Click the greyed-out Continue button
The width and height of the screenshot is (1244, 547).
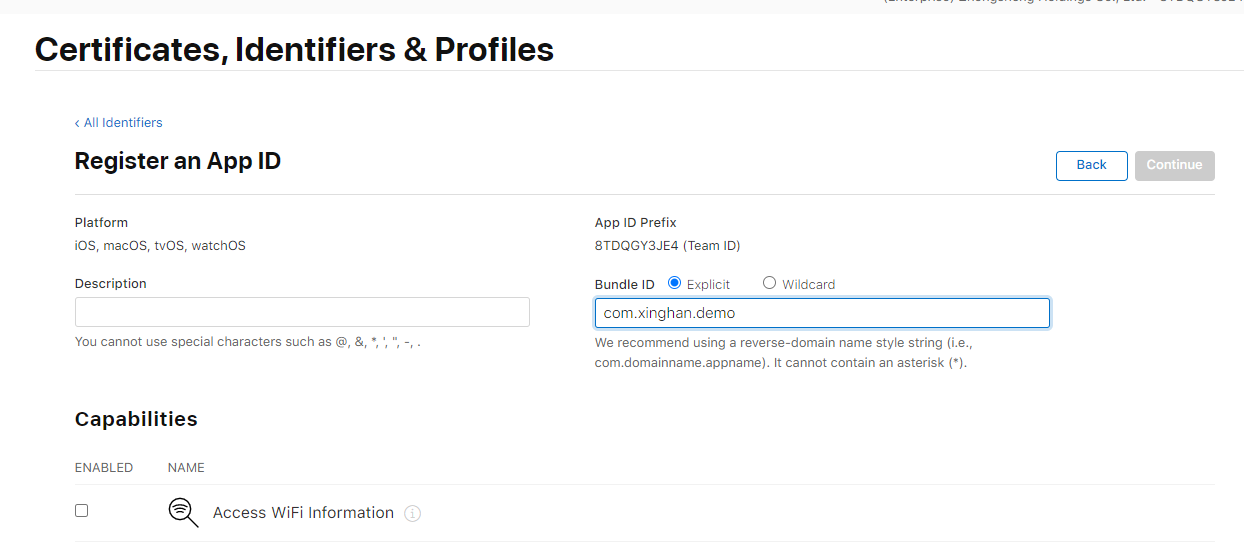(1174, 165)
